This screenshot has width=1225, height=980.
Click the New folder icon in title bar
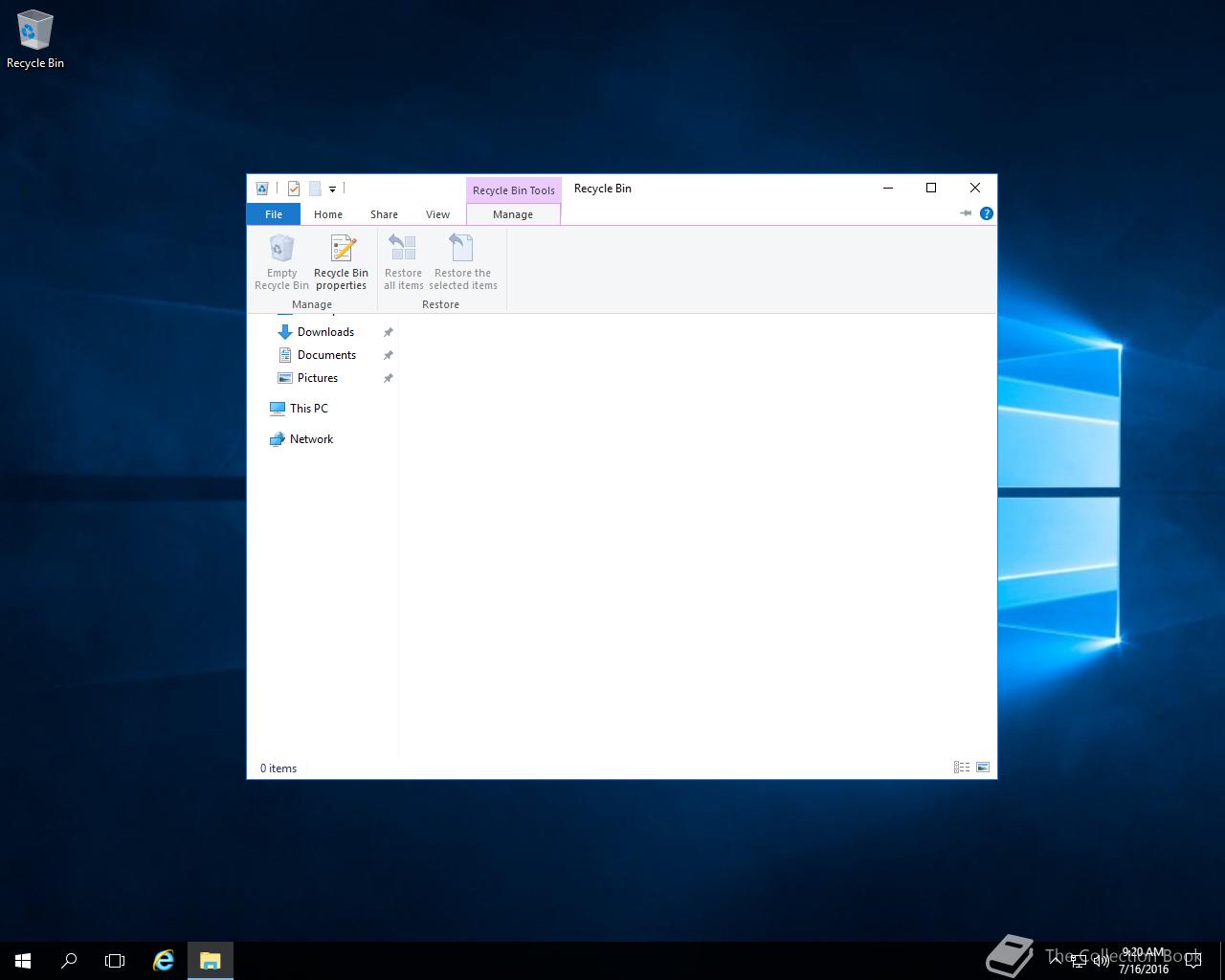315,189
